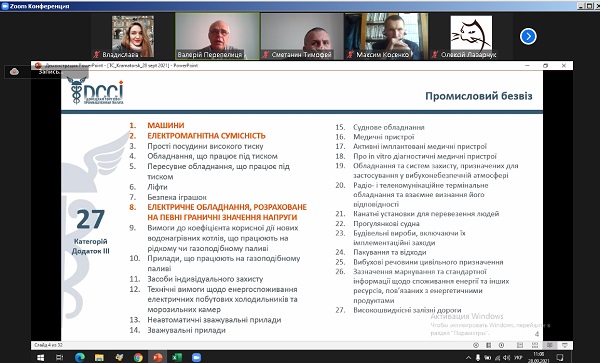Go to next slide in presenter bar
The height and width of the screenshot is (363, 600).
click(501, 345)
